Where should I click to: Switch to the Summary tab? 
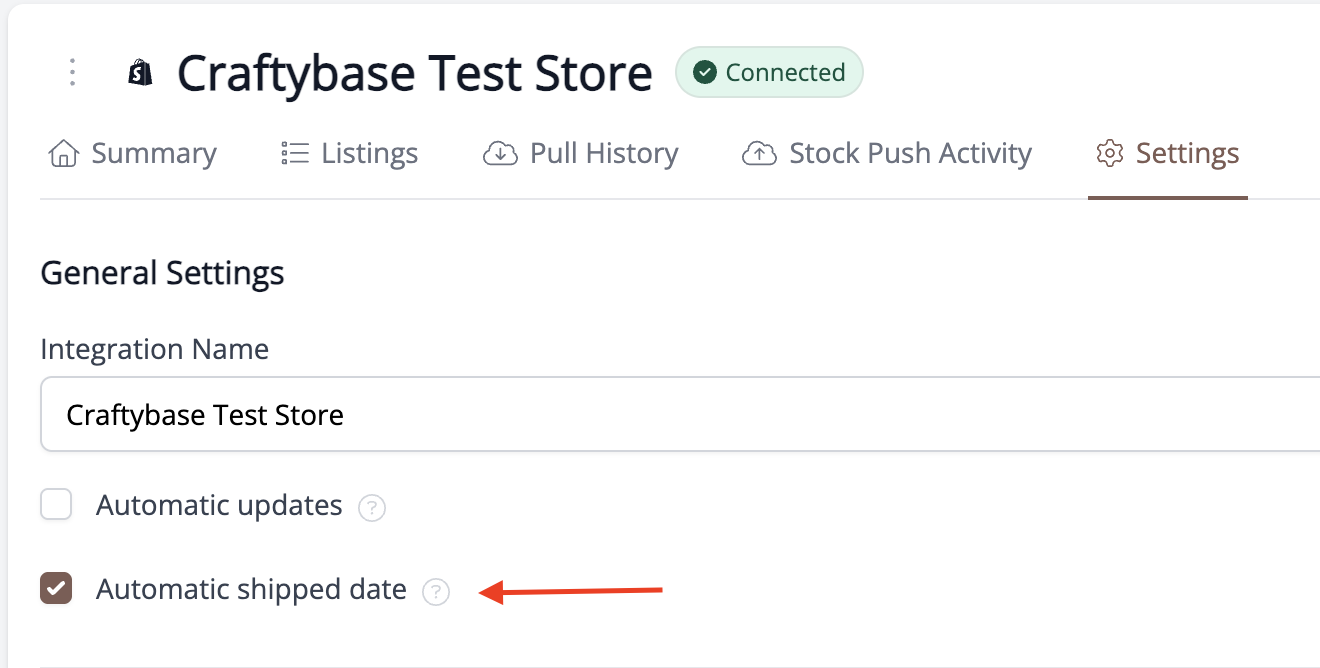coord(132,154)
